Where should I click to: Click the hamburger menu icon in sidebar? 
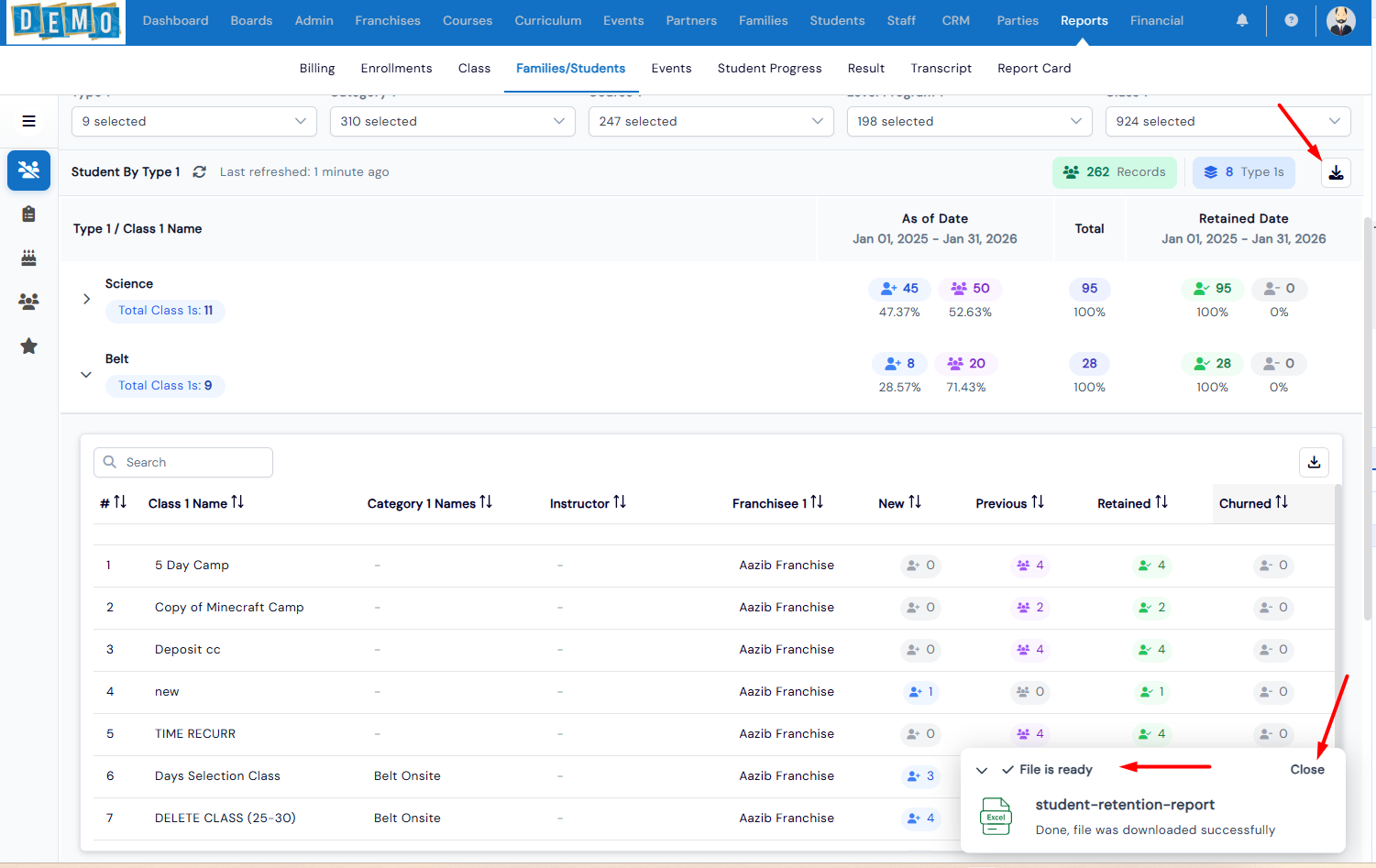[x=29, y=121]
